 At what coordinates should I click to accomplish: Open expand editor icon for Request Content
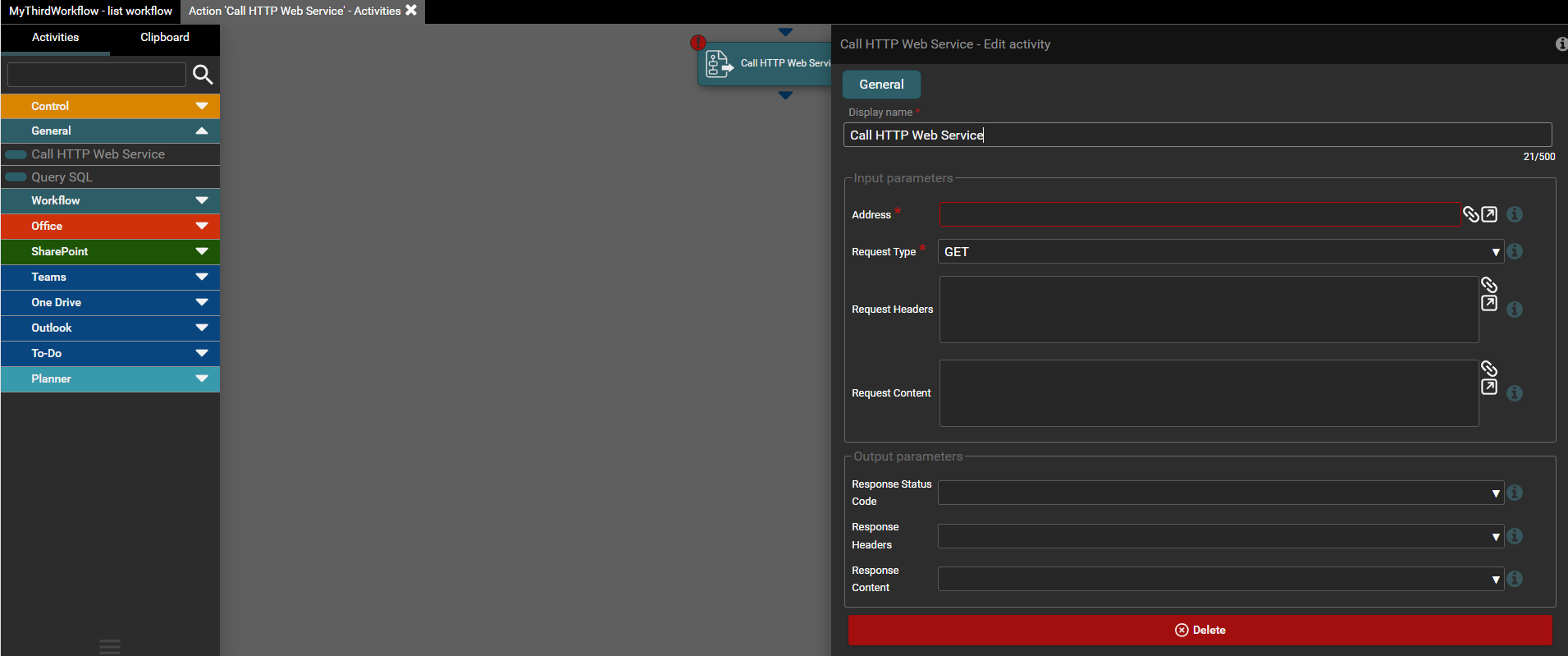click(1489, 387)
